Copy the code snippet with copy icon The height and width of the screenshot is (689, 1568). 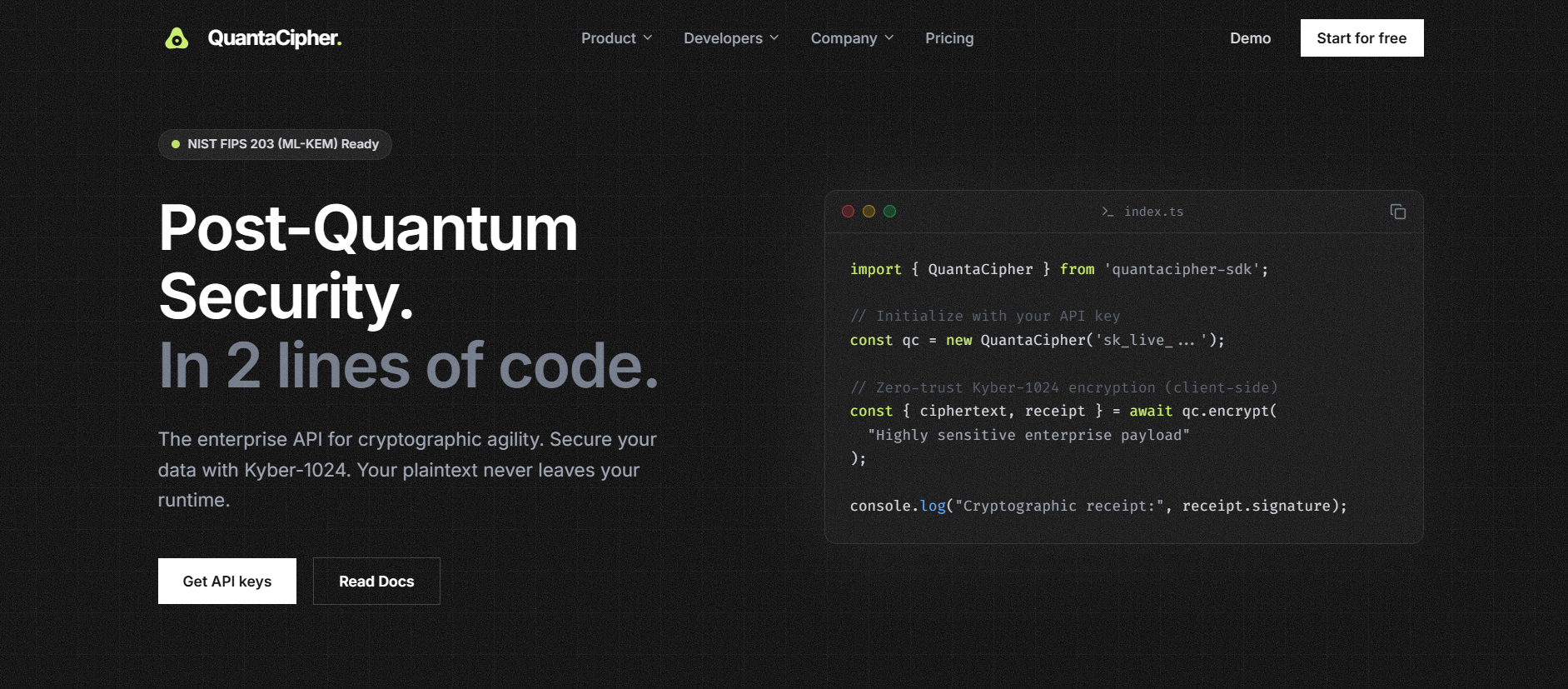tap(1398, 212)
